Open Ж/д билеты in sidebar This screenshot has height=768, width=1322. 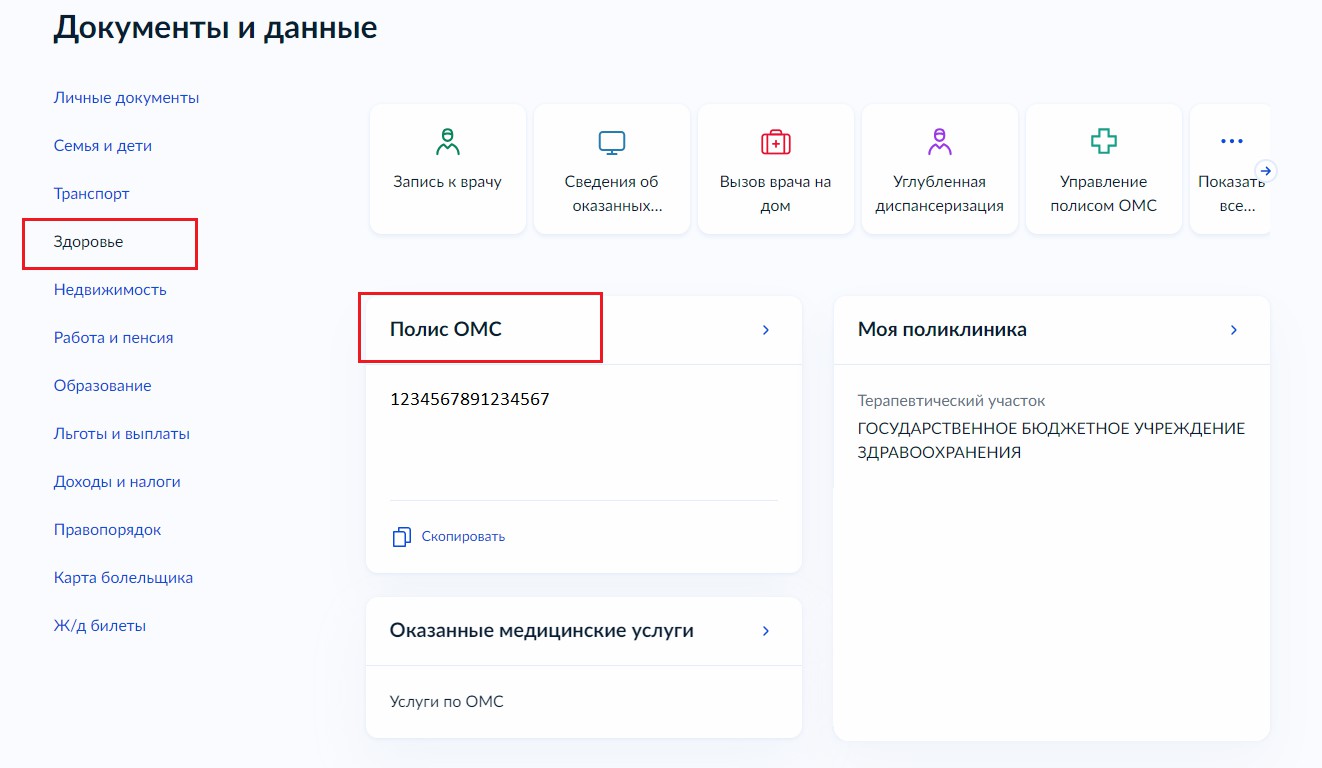(100, 626)
